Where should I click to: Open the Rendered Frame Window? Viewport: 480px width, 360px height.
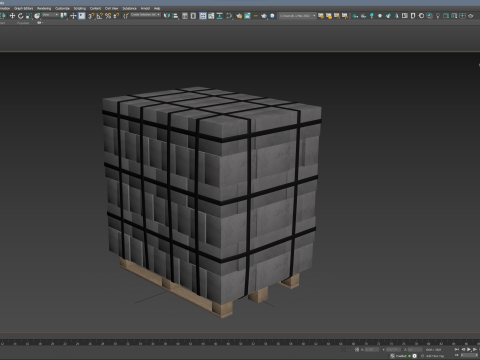[x=247, y=16]
